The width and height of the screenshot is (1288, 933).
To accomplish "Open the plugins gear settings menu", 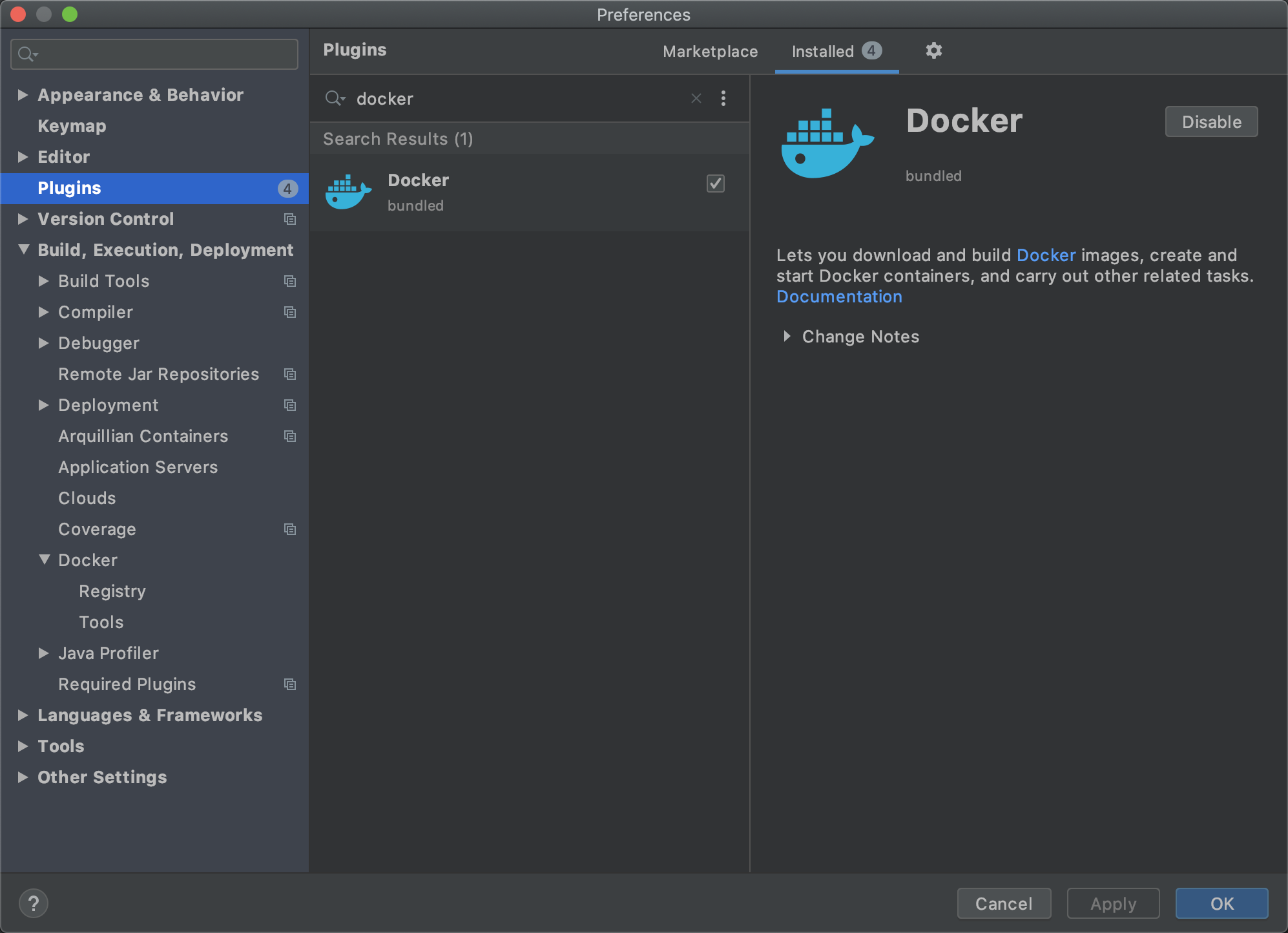I will pyautogui.click(x=933, y=50).
